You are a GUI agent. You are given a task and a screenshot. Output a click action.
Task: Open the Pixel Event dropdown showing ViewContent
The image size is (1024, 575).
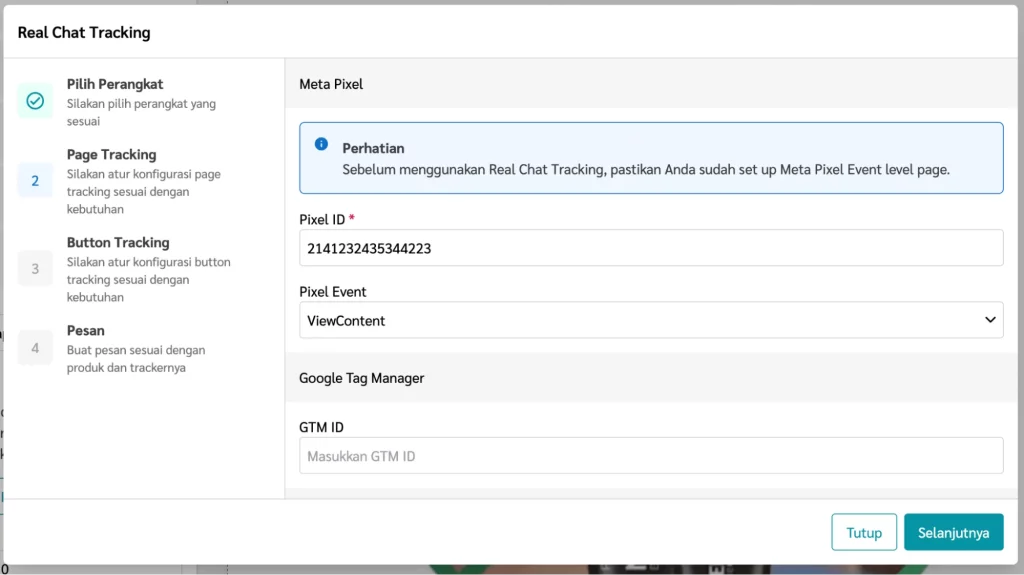[x=651, y=320]
